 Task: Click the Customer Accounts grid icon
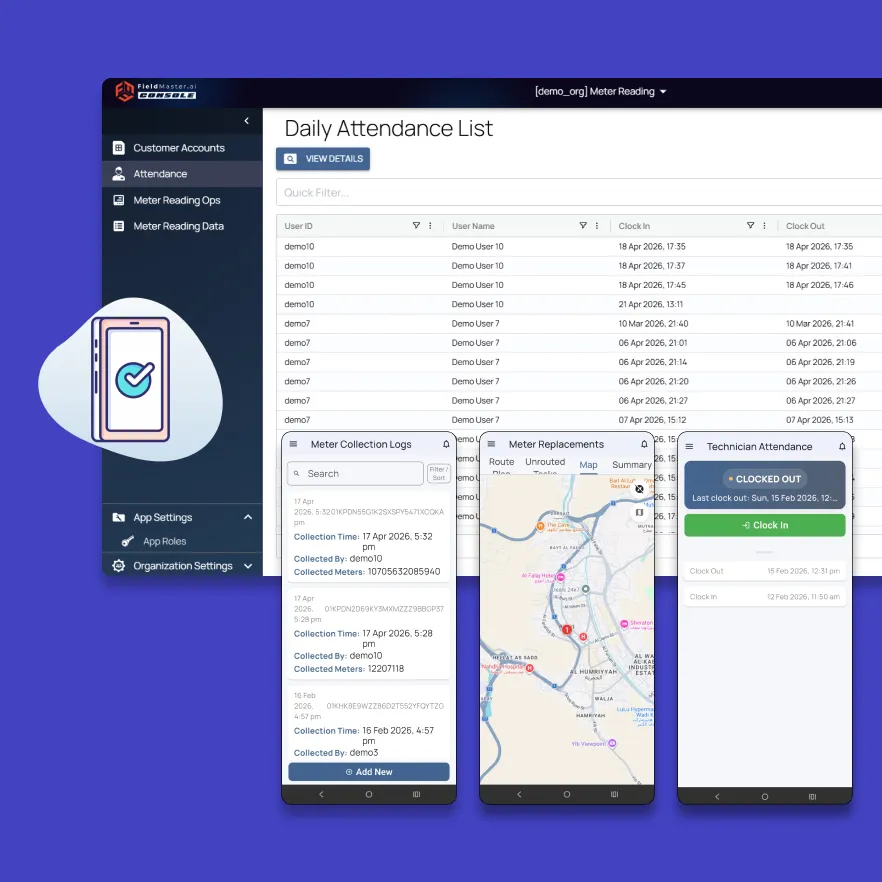coord(119,148)
